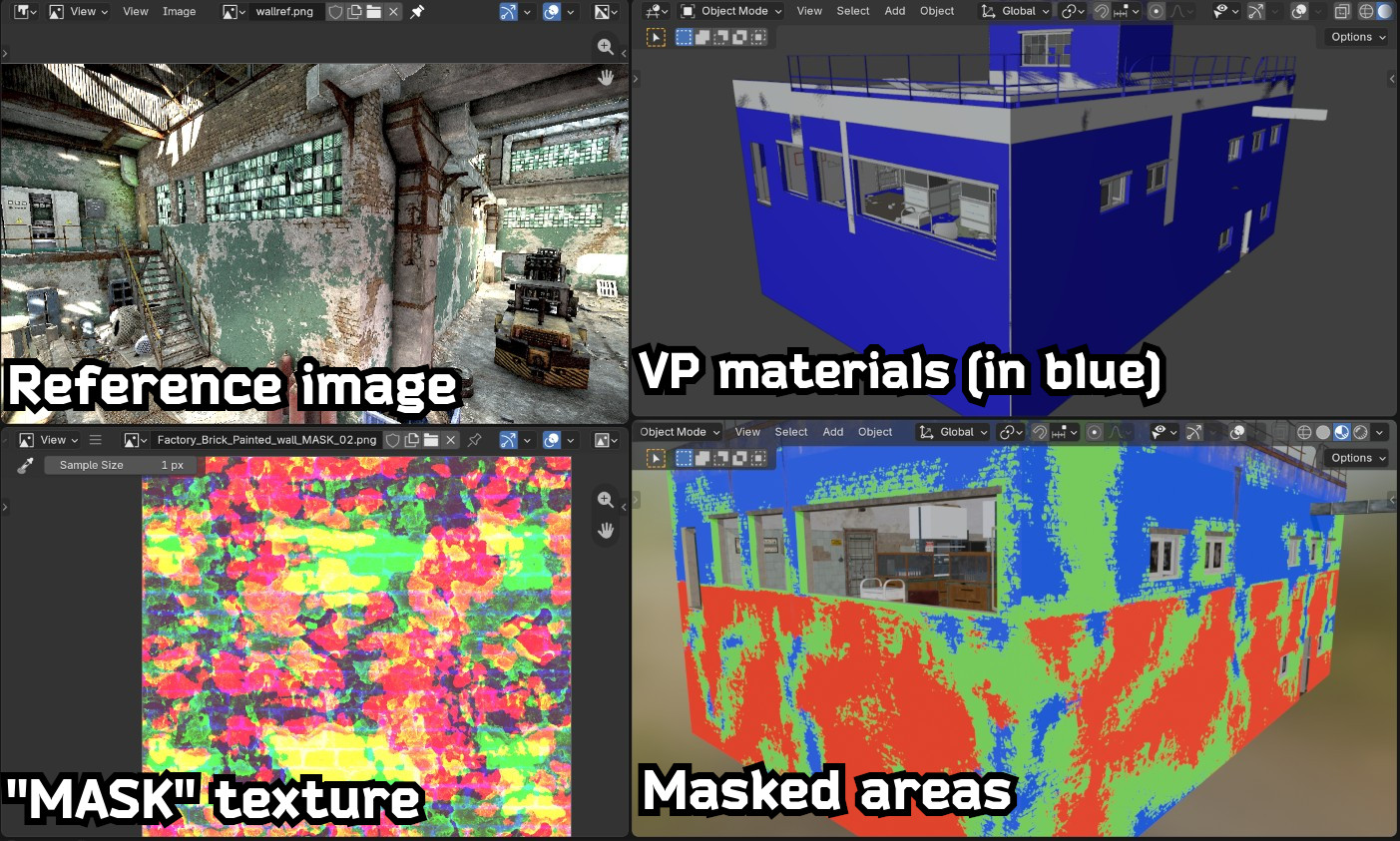Click the pin icon beside wallref.png

coord(417,12)
